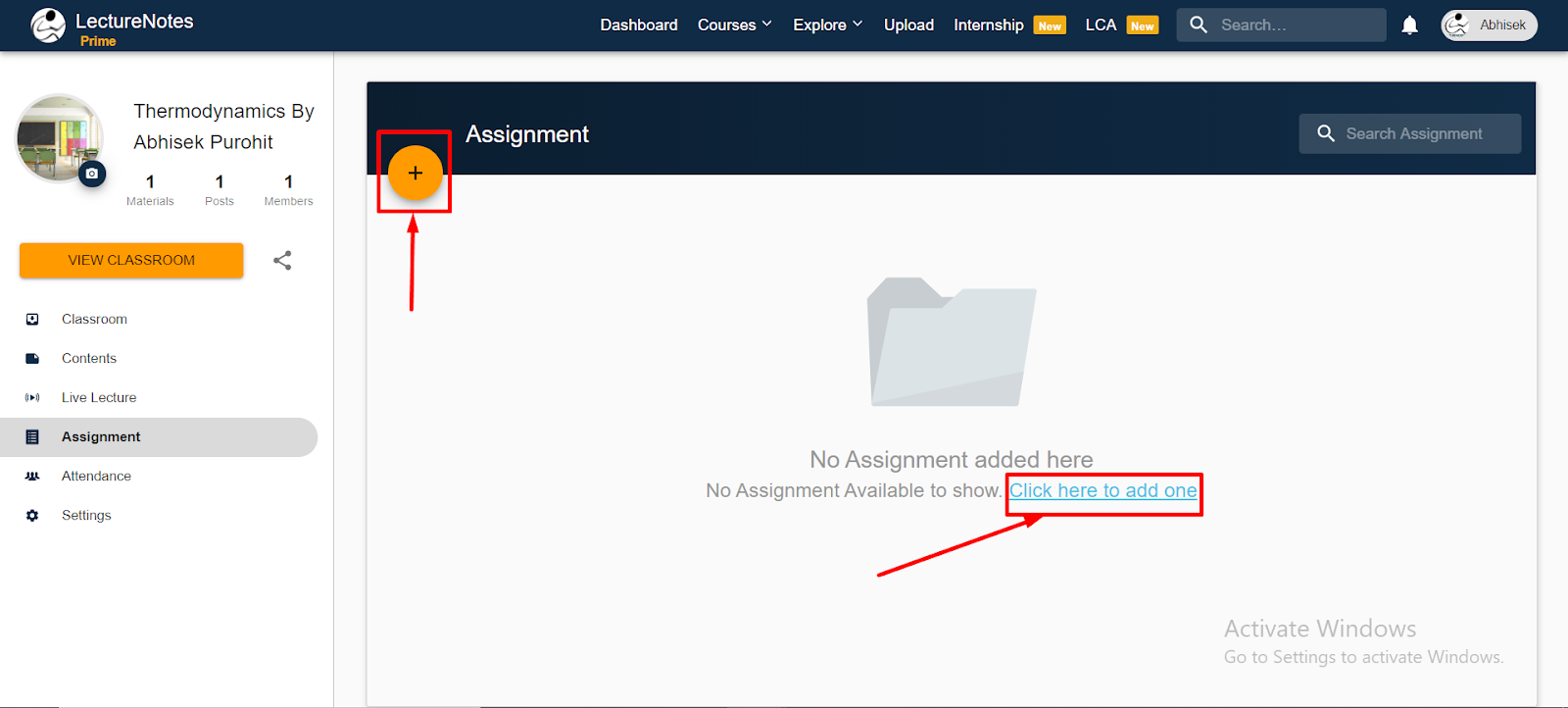Click the 'No Assignment added here' text

952,459
